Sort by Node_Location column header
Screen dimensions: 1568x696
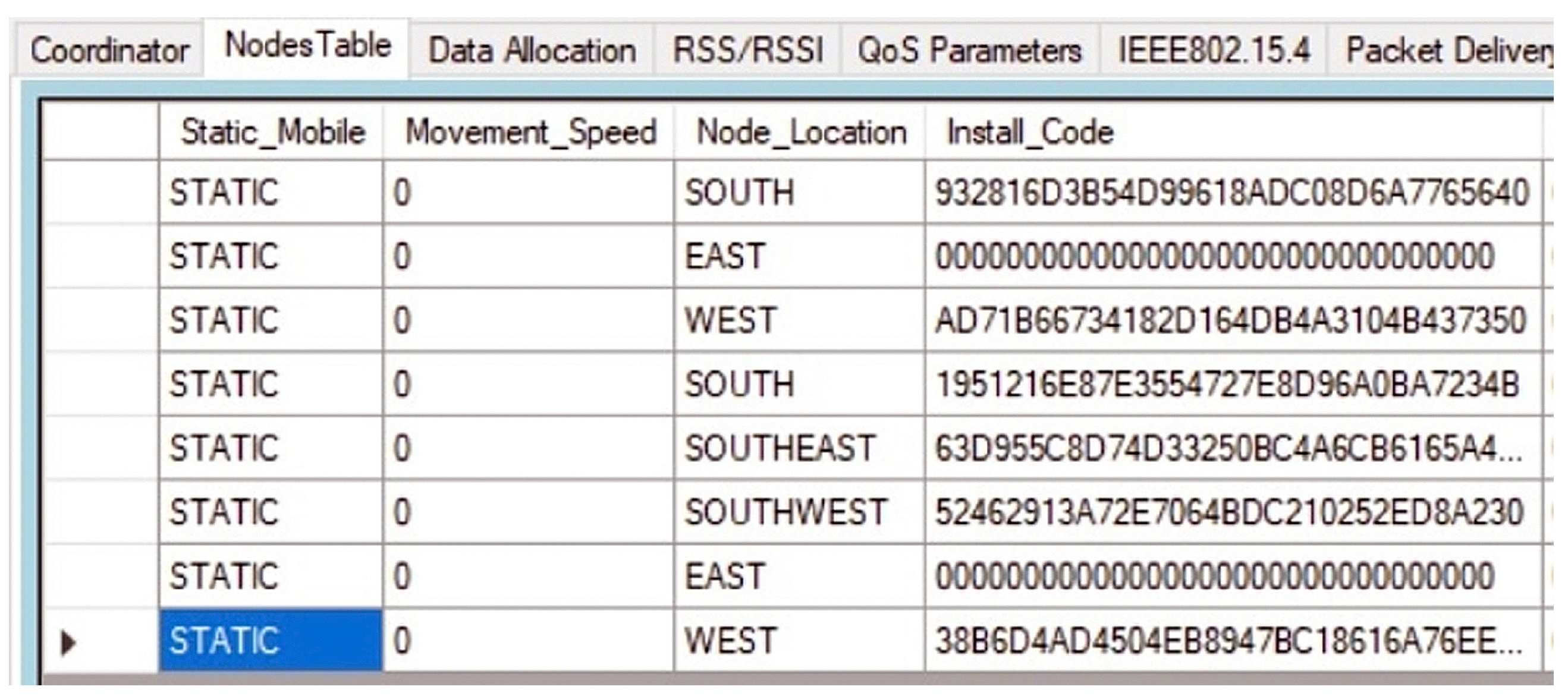(x=800, y=132)
